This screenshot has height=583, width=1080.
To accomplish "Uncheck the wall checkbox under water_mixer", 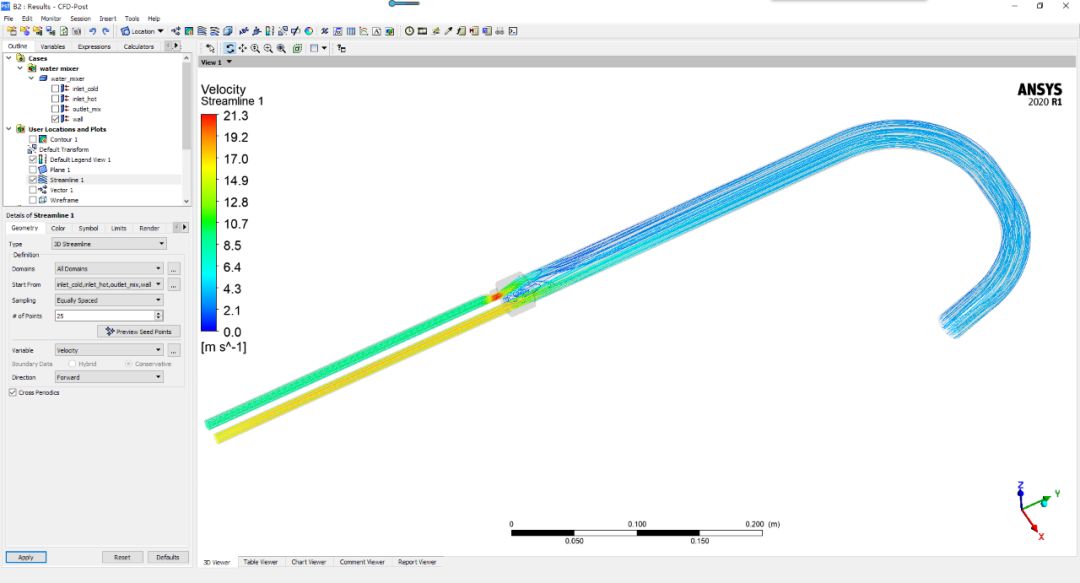I will [x=55, y=118].
